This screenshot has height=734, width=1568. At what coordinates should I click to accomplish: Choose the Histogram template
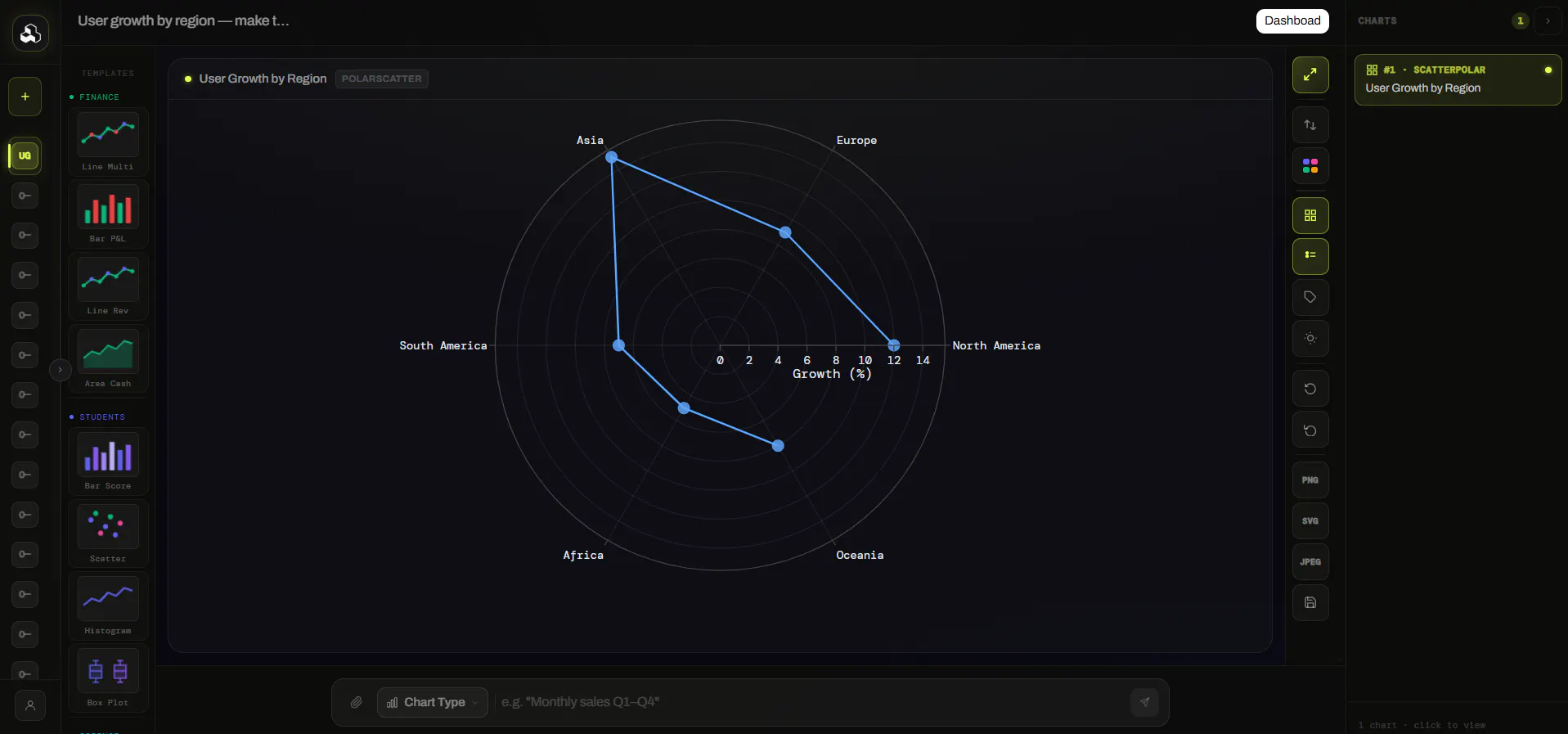pyautogui.click(x=108, y=606)
